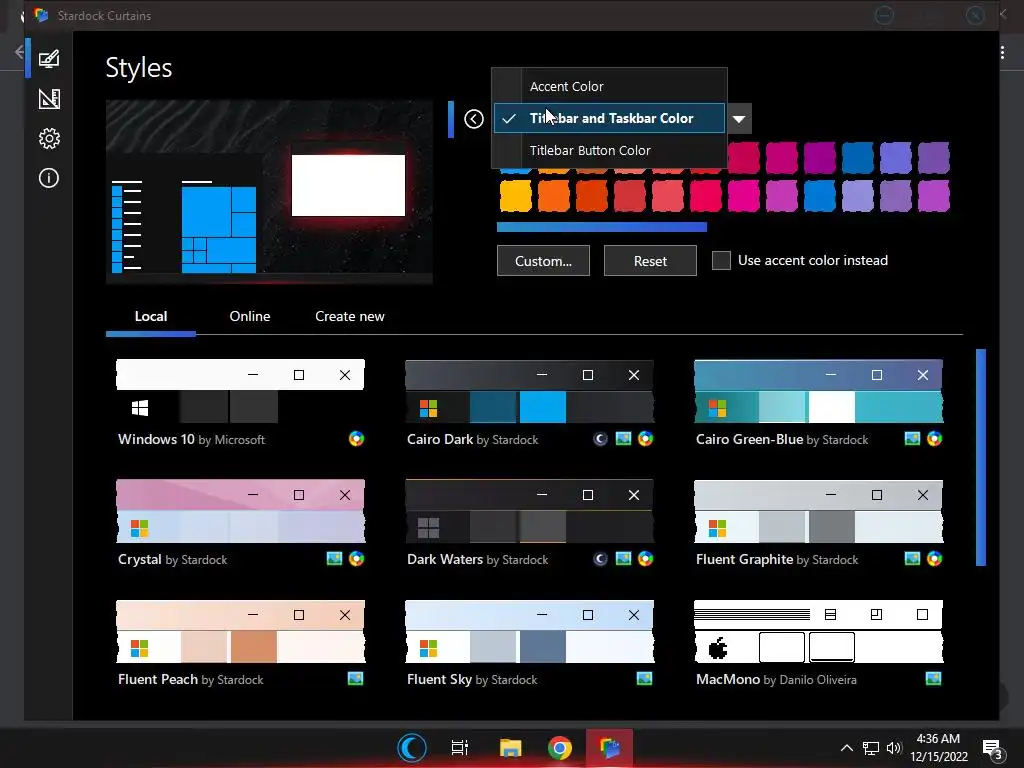Click the vertical styles list scrollbar

(981, 457)
